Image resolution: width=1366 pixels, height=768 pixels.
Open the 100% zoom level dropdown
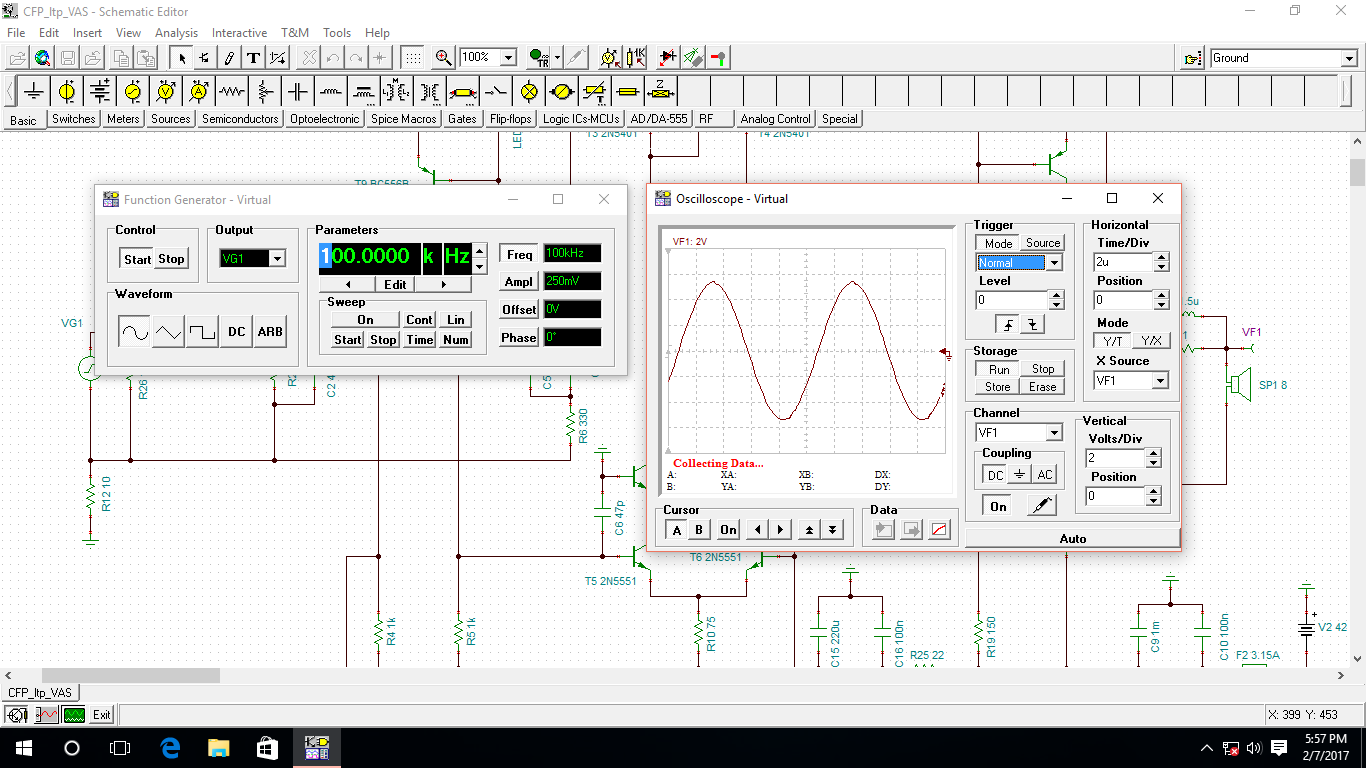pos(508,58)
